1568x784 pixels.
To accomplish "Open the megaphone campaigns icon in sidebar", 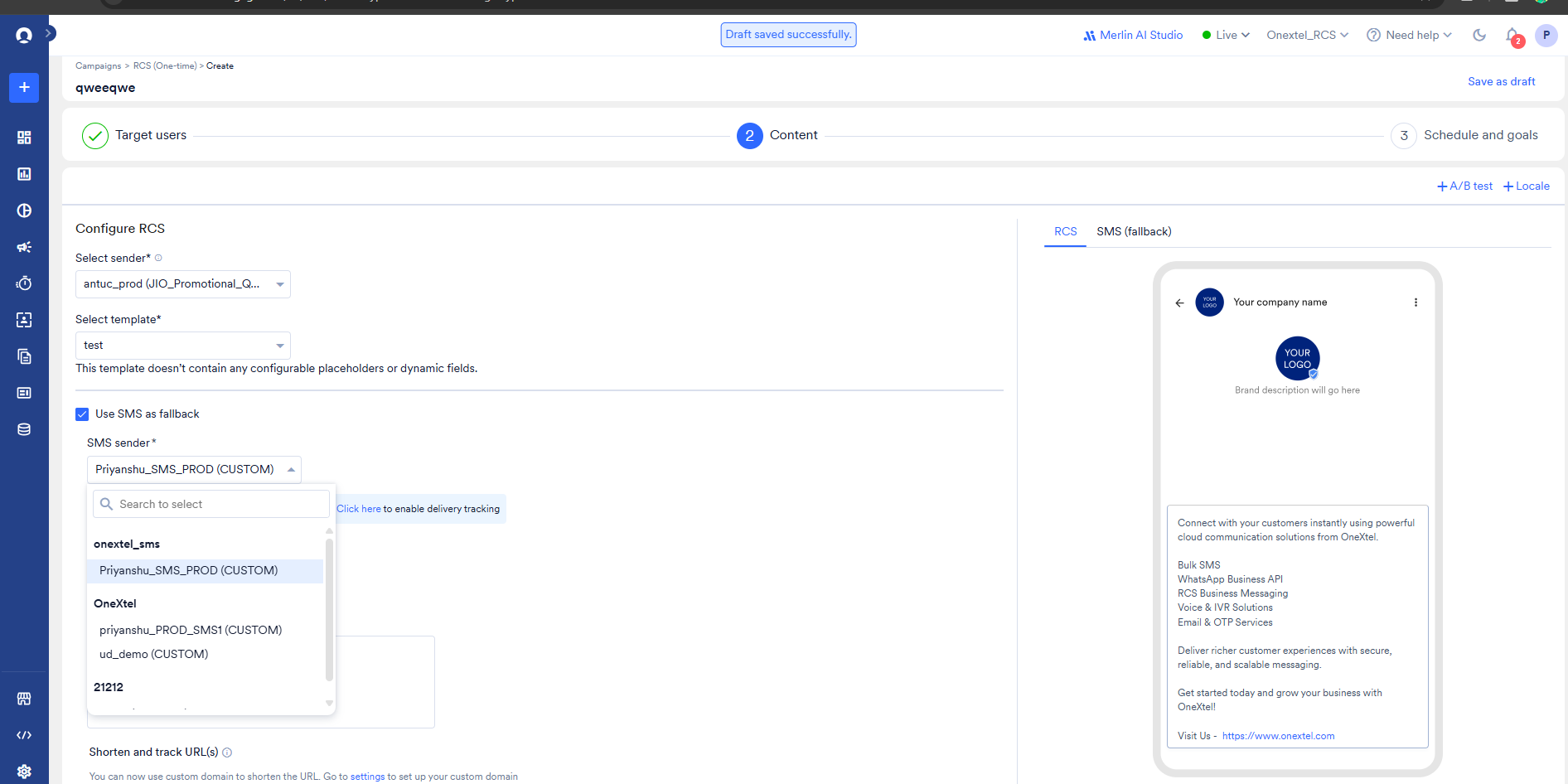I will tap(24, 247).
